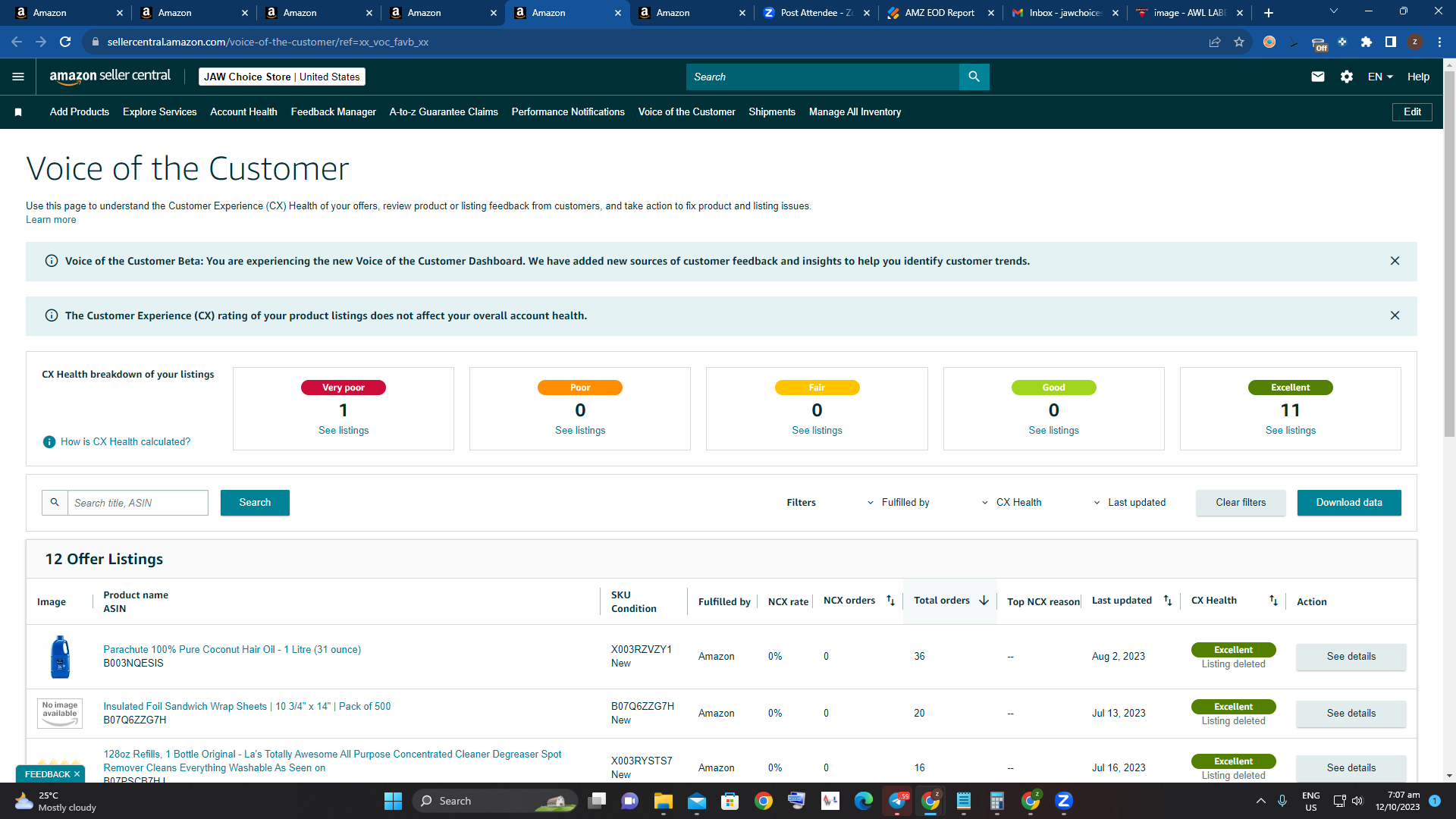1456x819 pixels.
Task: Switch to the Inbox - jawchoice Gmail tab
Action: click(1064, 13)
